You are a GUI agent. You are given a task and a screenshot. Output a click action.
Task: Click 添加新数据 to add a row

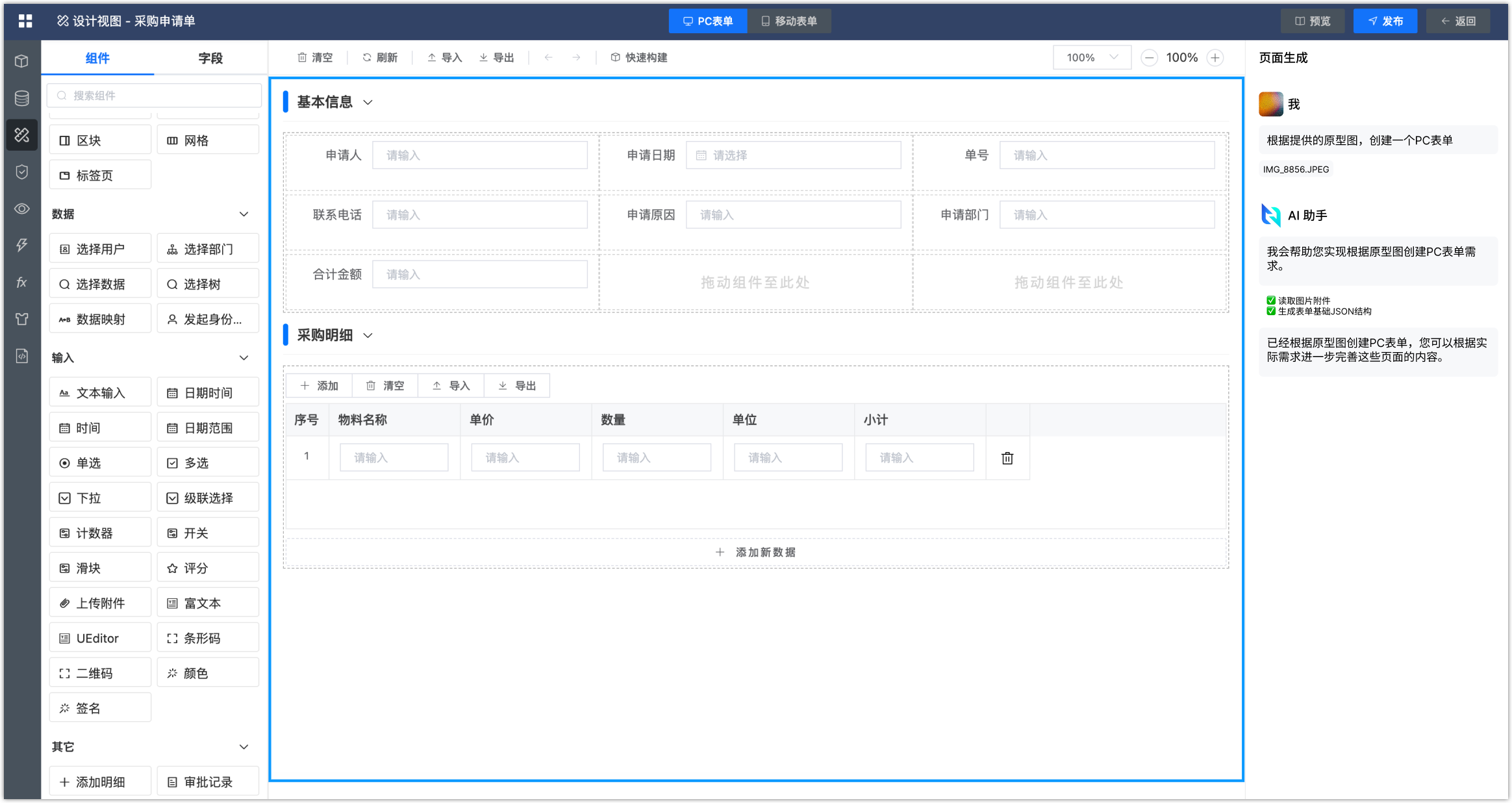coord(755,552)
